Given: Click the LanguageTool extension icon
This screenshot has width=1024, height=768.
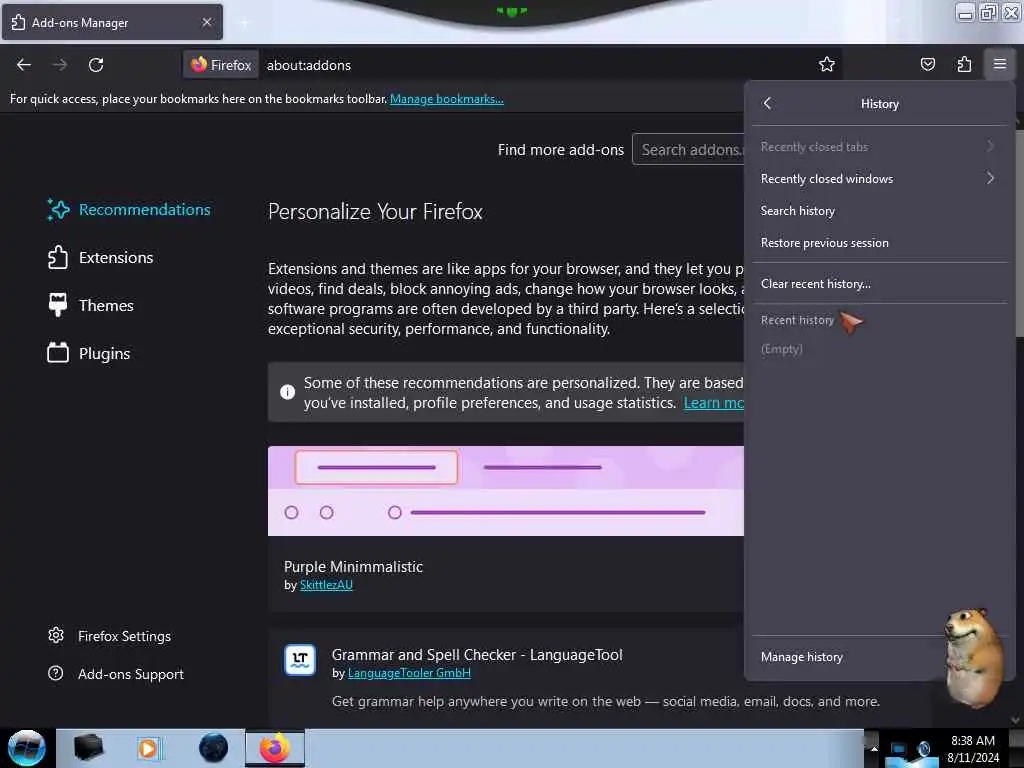Looking at the screenshot, I should tap(300, 659).
